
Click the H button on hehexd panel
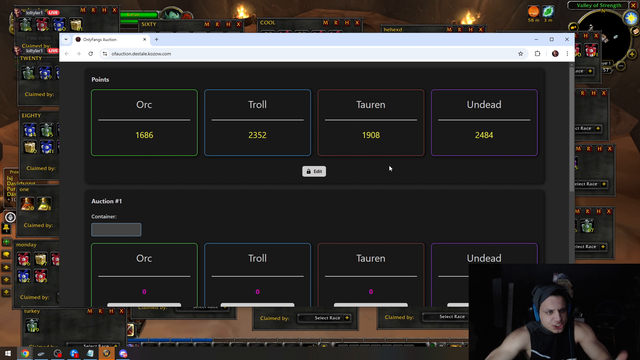pos(470,30)
